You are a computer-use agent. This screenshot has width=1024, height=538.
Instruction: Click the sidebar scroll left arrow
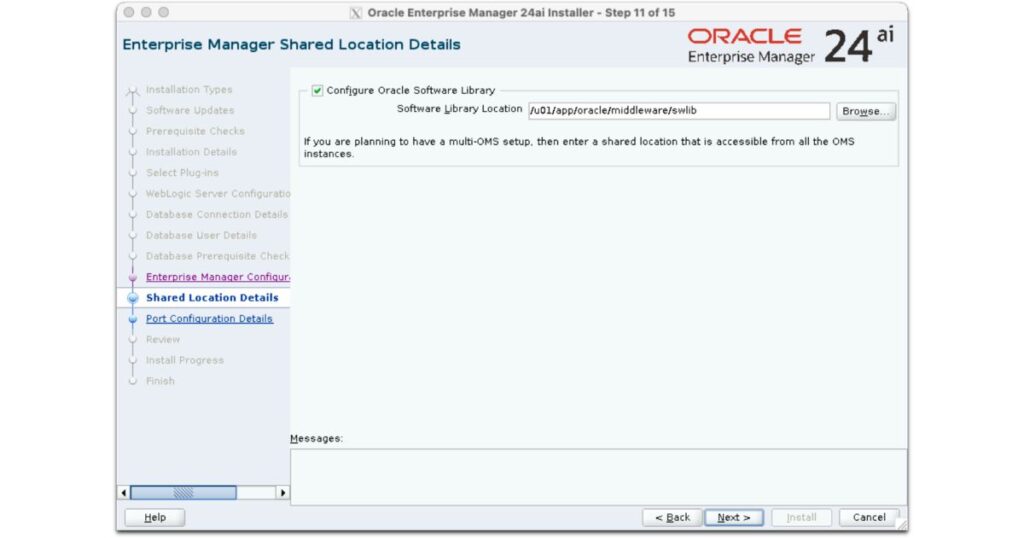coord(124,492)
